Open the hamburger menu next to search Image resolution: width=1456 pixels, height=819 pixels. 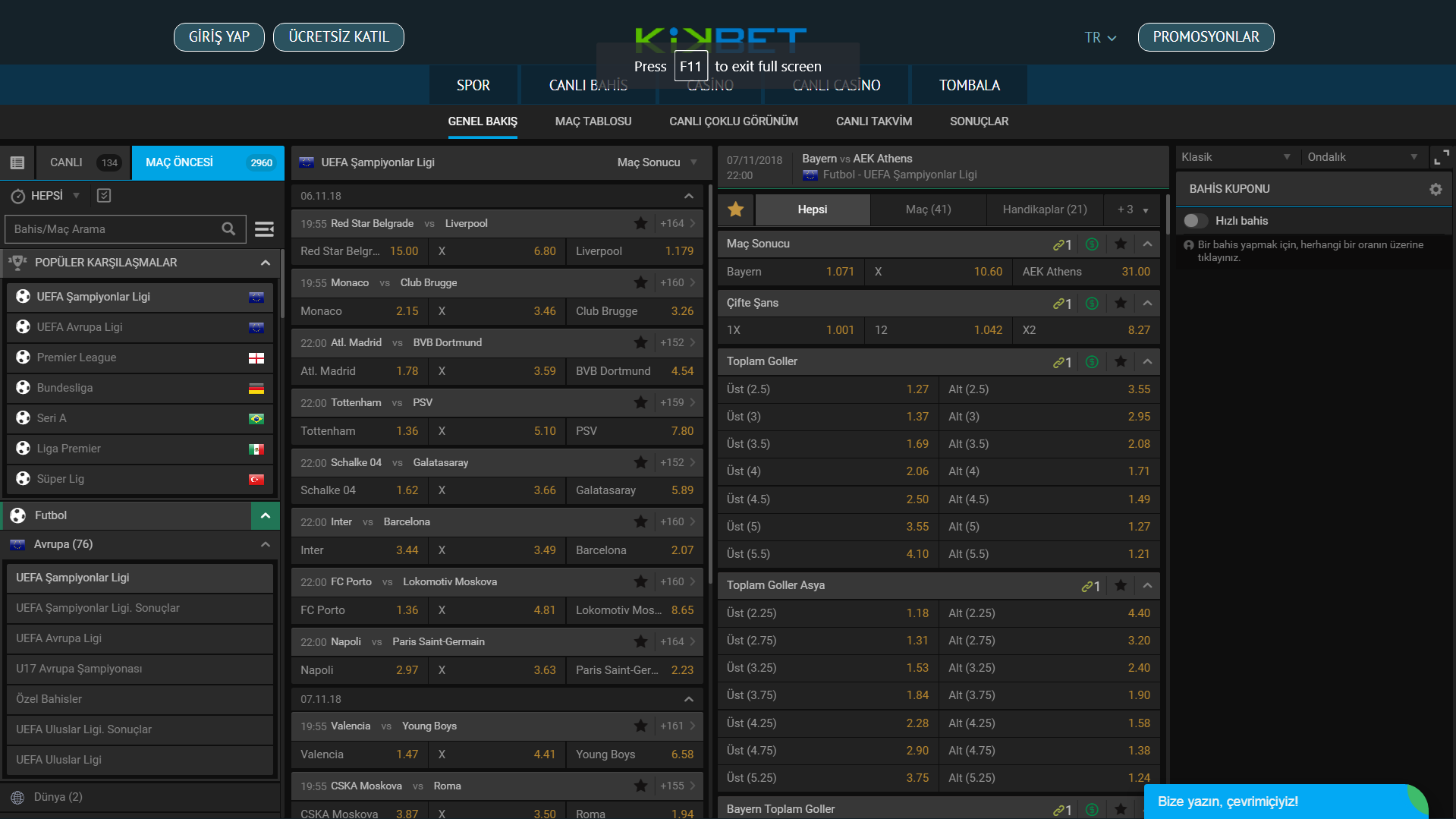[x=264, y=228]
